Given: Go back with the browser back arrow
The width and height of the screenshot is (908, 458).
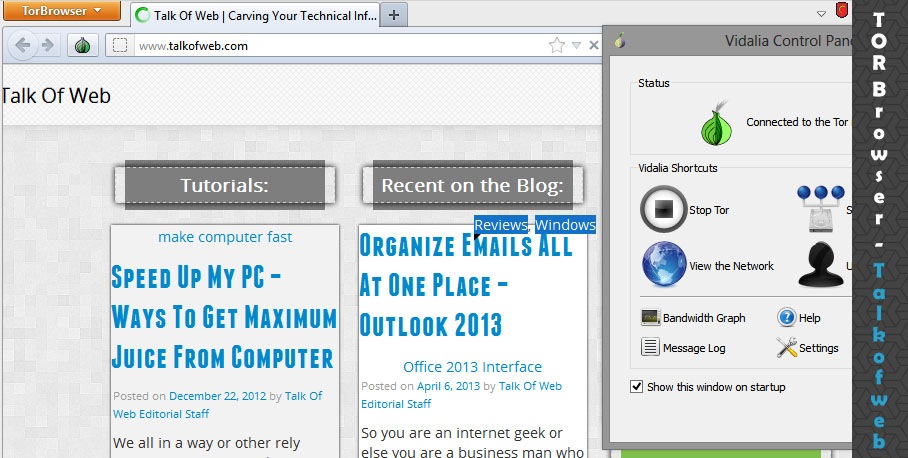Looking at the screenshot, I should (x=23, y=45).
